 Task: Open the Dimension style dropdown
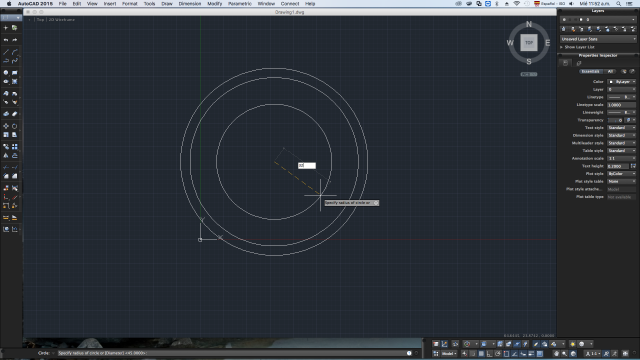[x=622, y=136]
